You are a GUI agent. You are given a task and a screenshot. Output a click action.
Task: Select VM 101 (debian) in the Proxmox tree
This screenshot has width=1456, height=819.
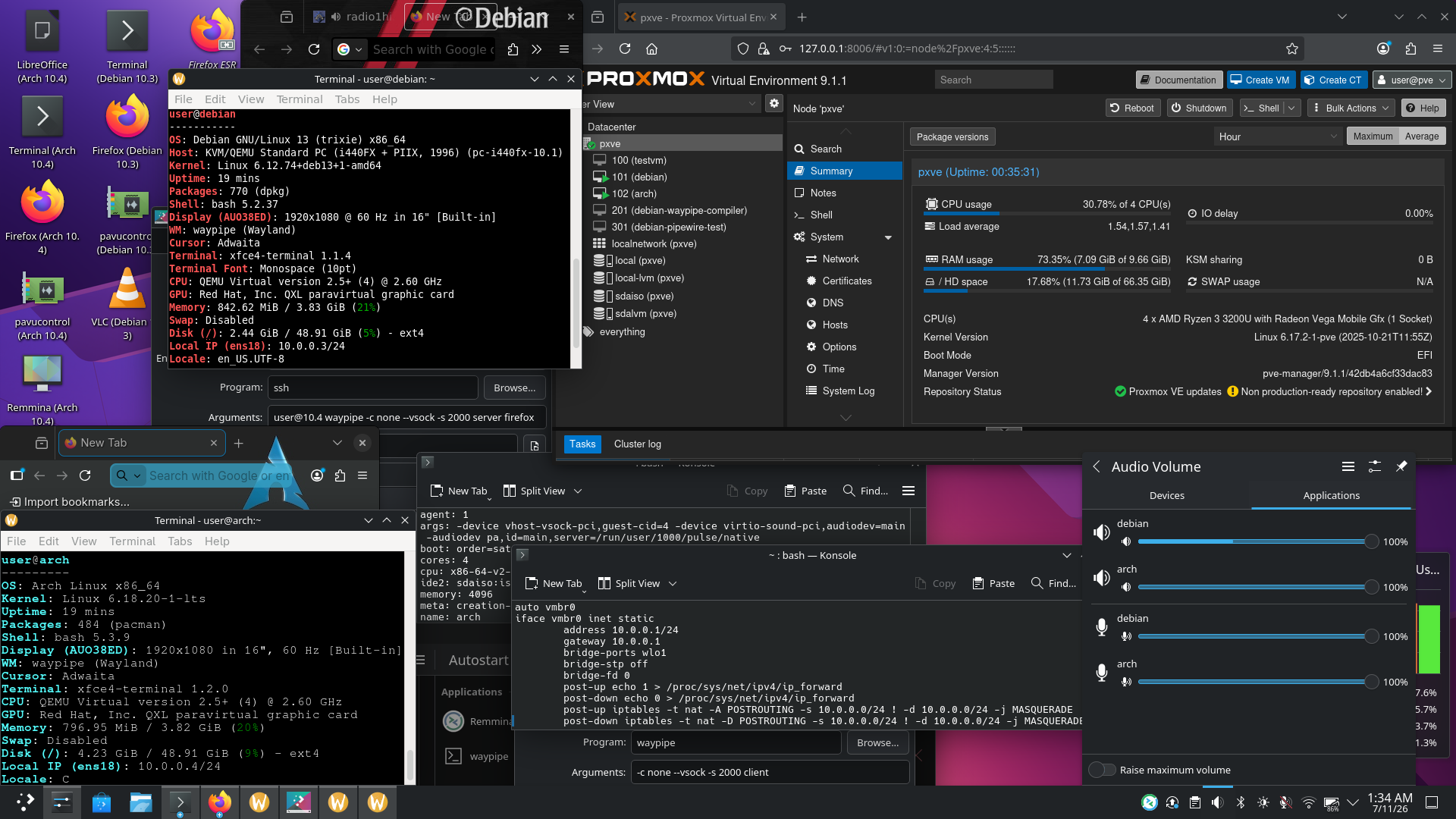639,177
